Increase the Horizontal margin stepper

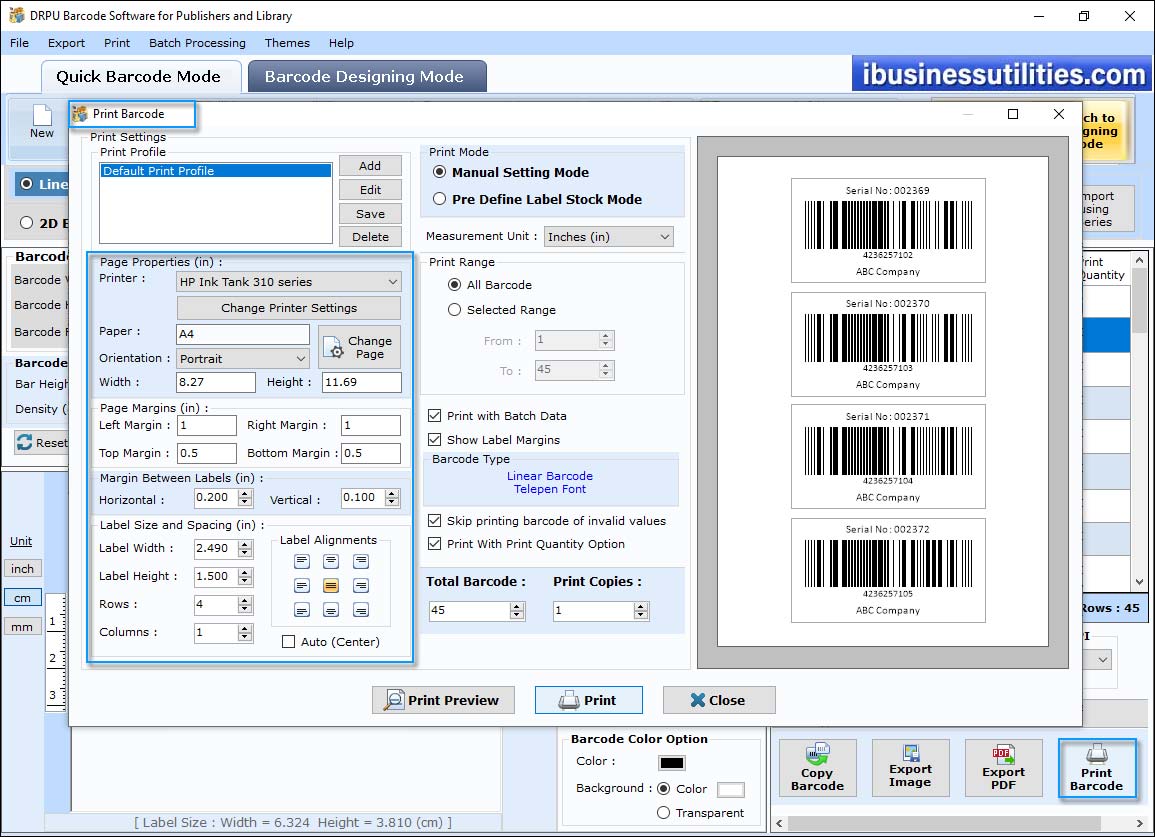(245, 494)
